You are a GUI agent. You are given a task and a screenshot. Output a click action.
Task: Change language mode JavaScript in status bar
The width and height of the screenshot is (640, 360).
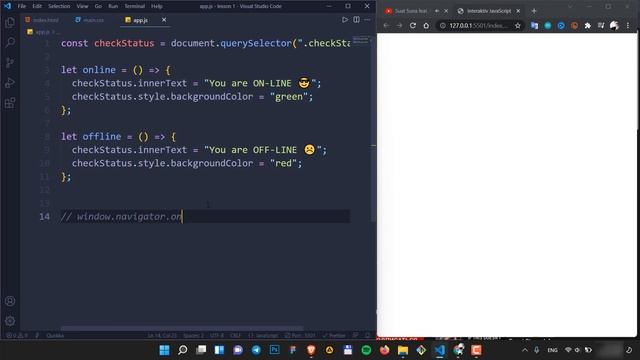point(264,336)
